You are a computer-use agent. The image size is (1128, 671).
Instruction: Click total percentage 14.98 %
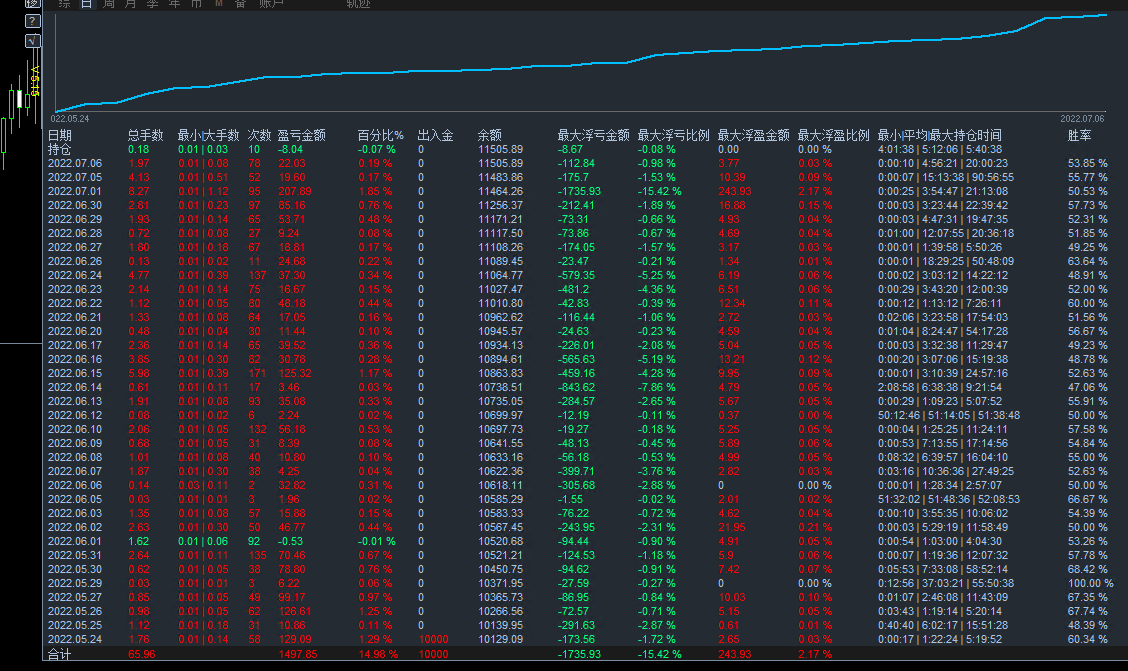(378, 654)
